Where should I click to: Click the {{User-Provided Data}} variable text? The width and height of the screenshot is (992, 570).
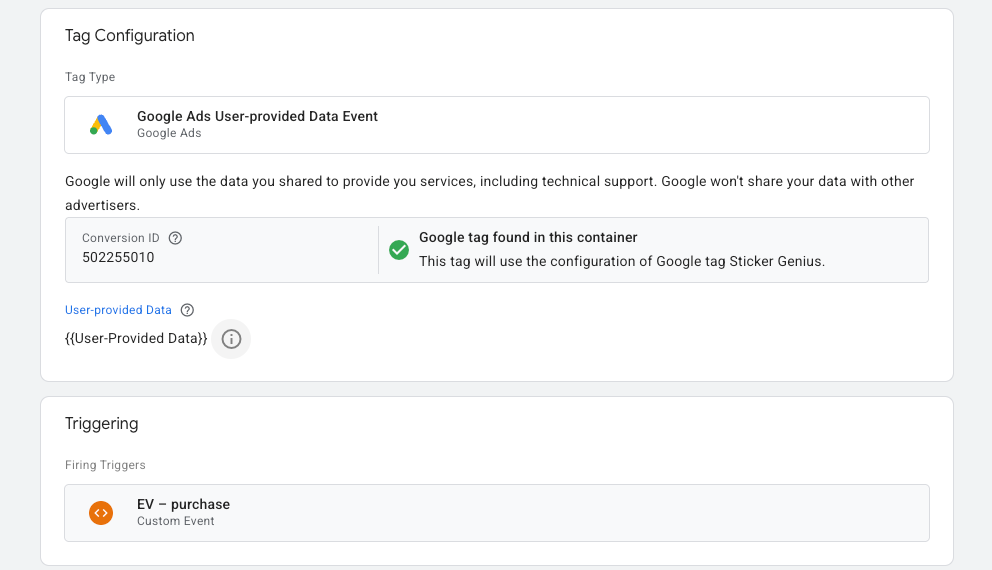[x=136, y=339]
